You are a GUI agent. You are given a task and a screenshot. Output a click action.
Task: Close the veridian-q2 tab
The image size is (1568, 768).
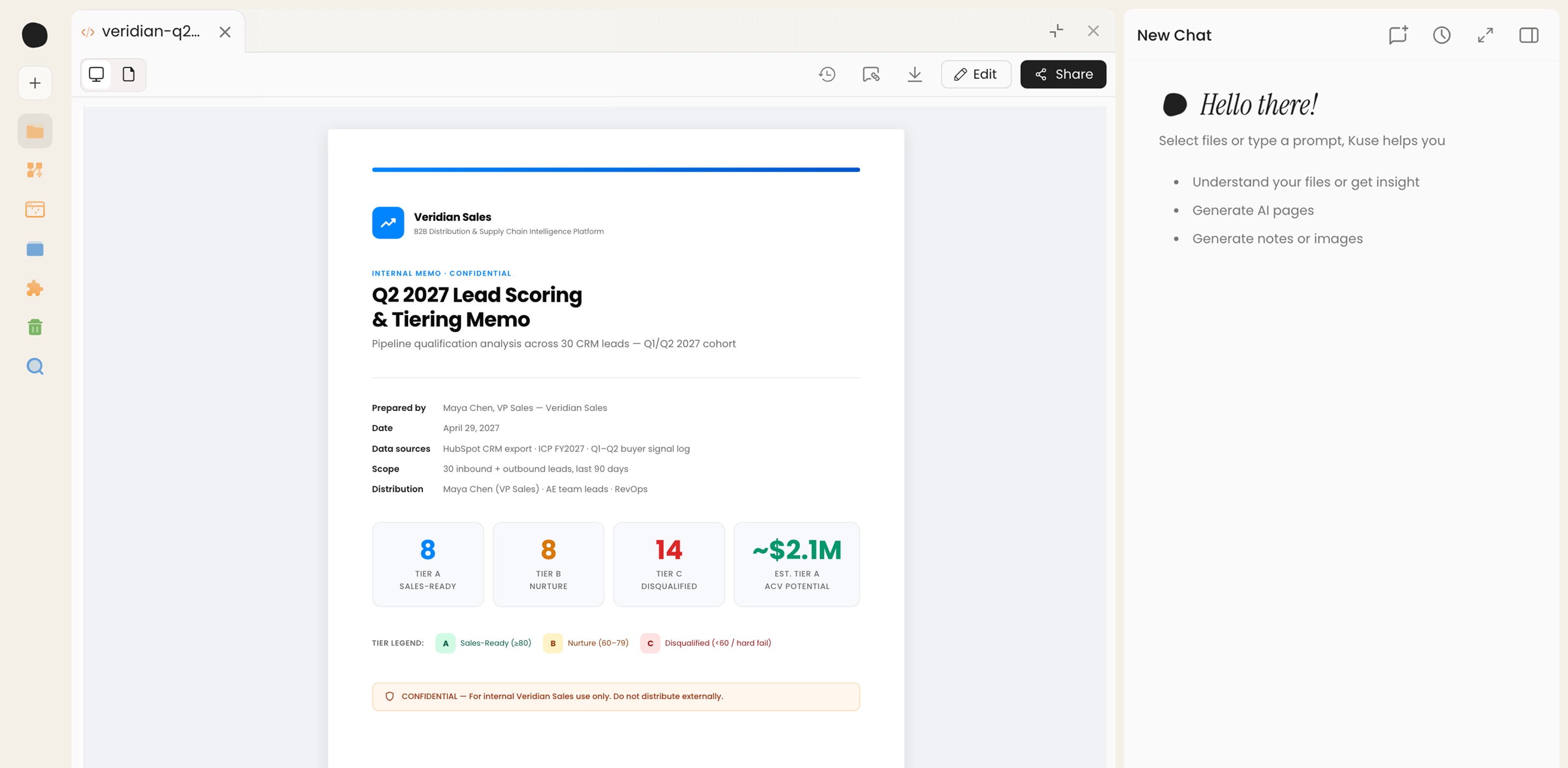(x=224, y=32)
